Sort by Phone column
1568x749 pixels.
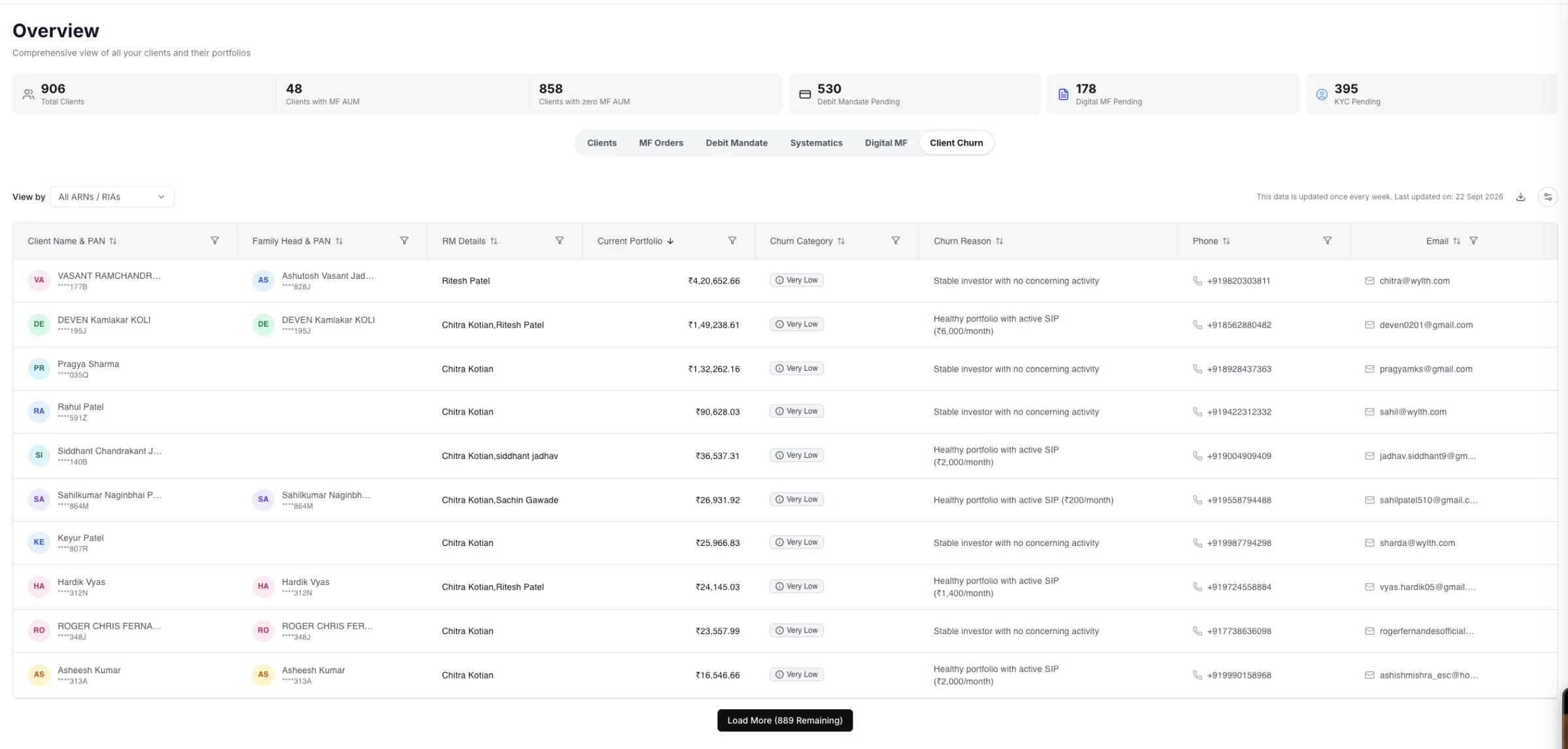[x=1226, y=241]
